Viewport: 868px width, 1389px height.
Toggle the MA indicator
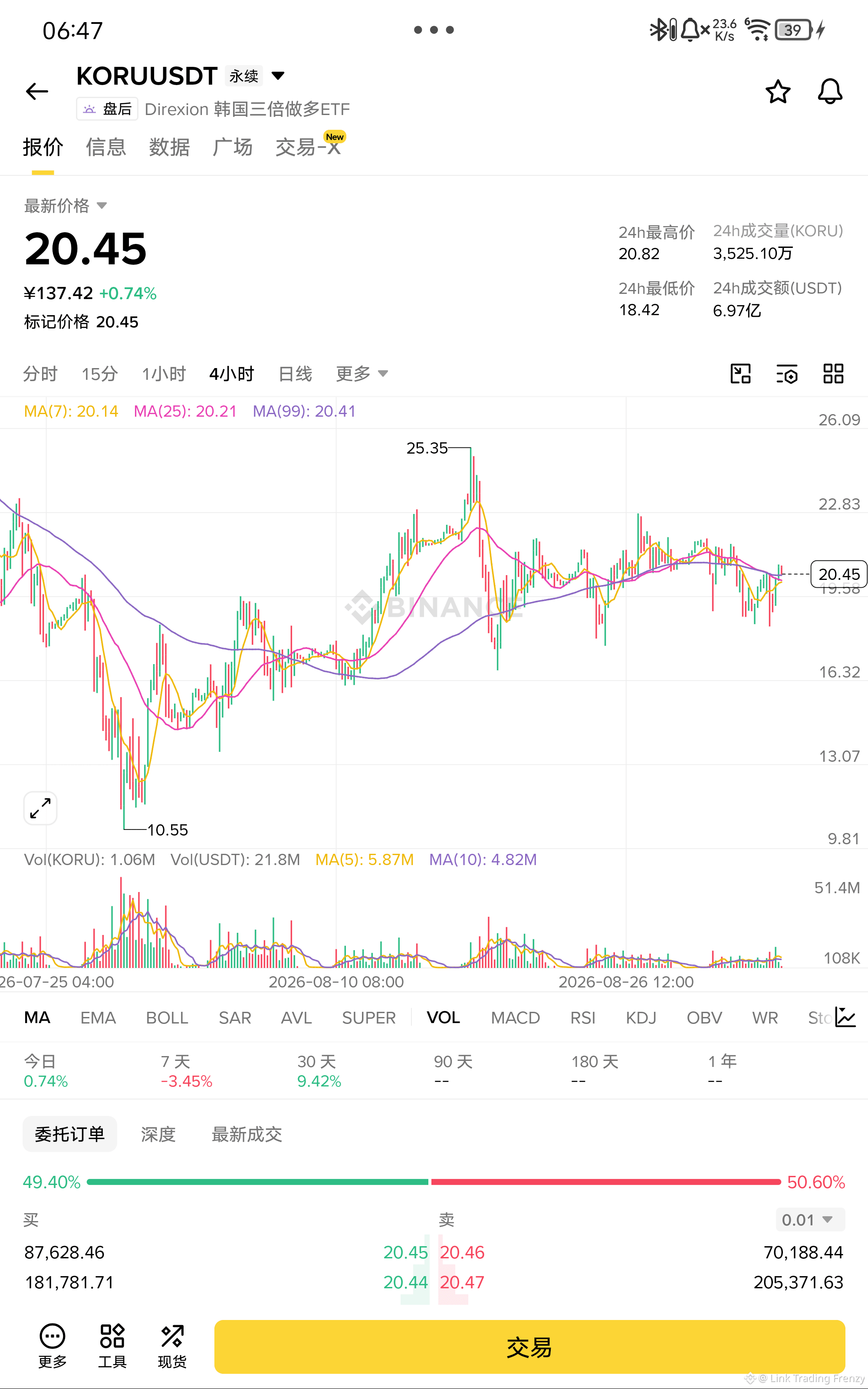[x=37, y=1017]
